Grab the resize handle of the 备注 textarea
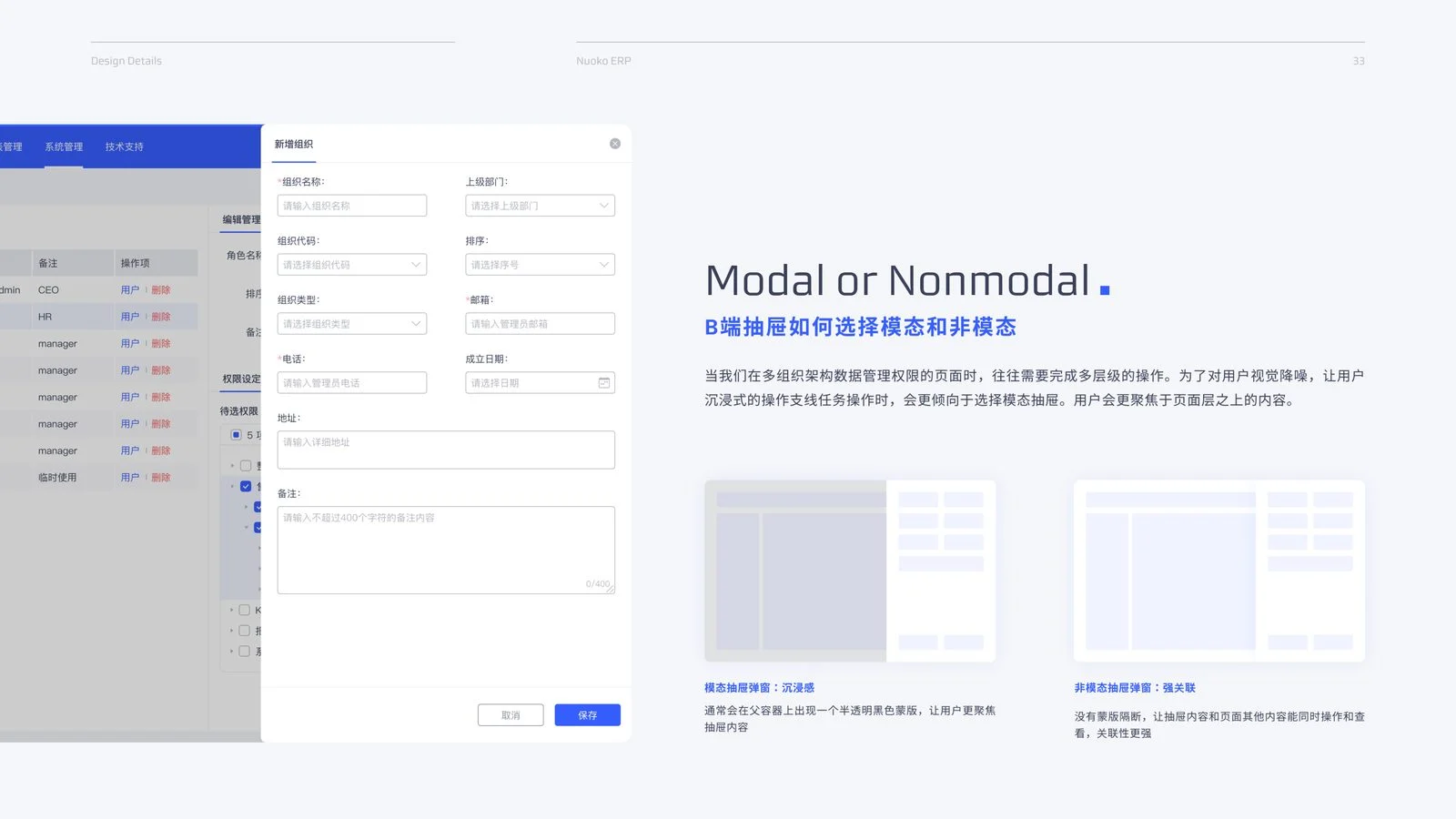Viewport: 1456px width, 819px height. point(611,590)
